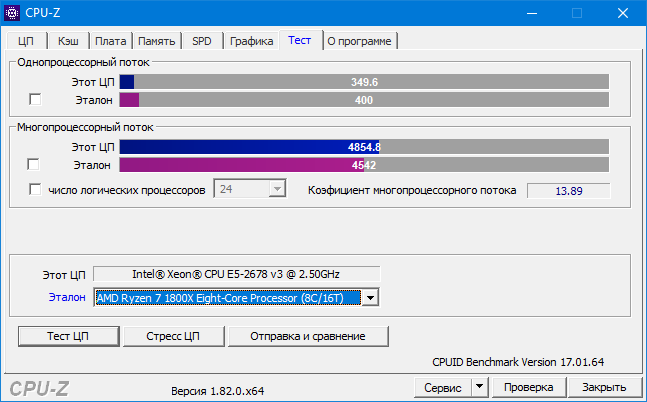
Task: Select the Память tab
Action: 156,41
